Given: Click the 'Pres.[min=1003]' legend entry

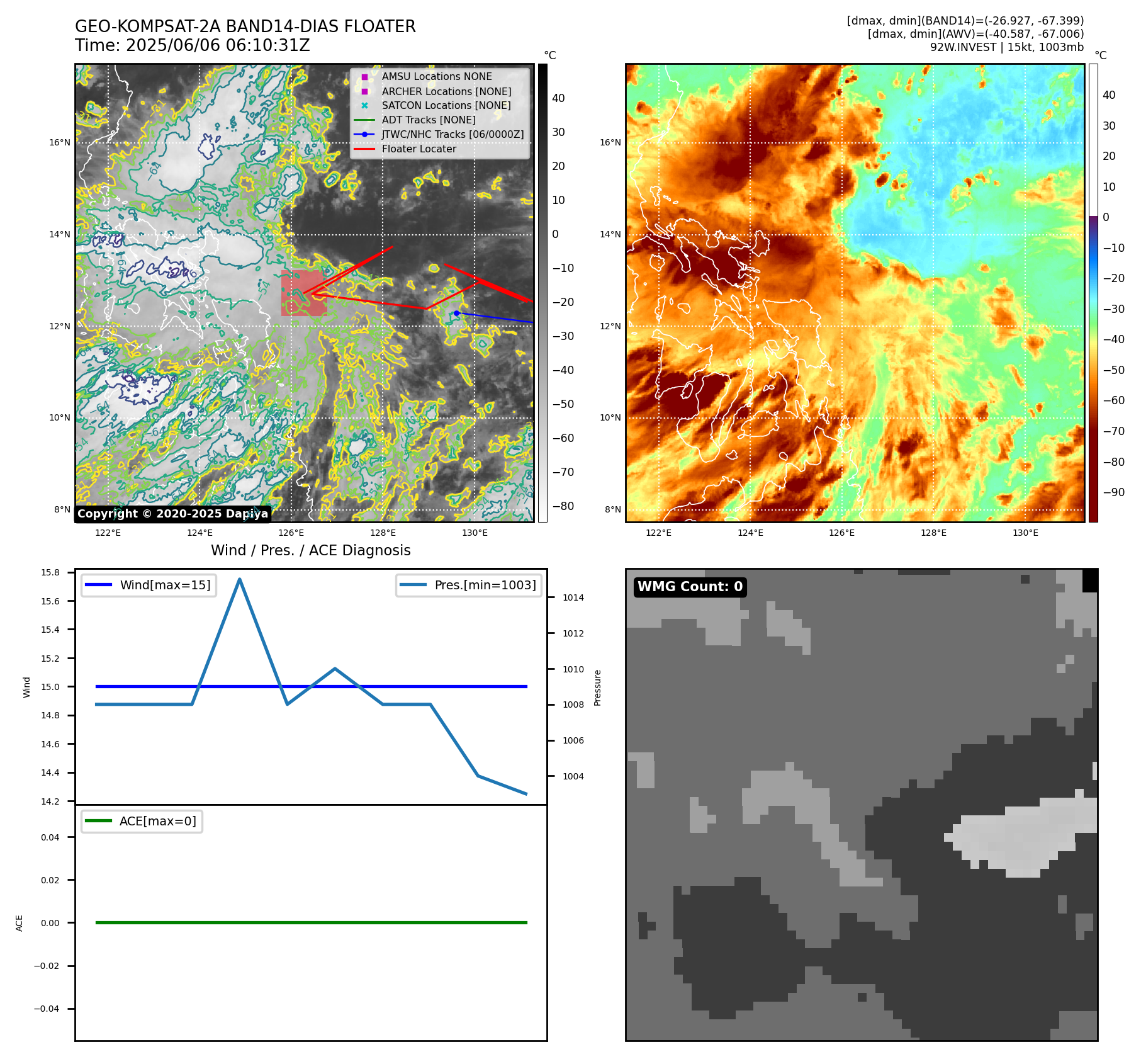Looking at the screenshot, I should pyautogui.click(x=469, y=585).
